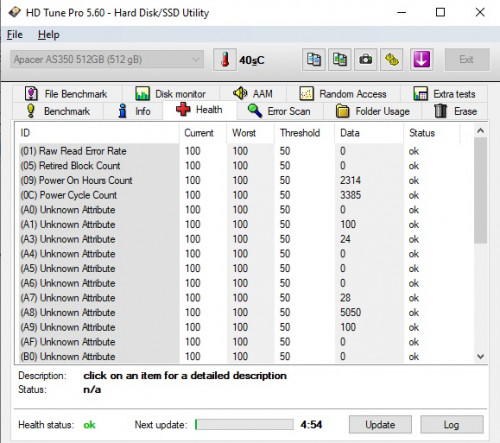Click the Update button
The height and width of the screenshot is (443, 500).
tap(380, 425)
